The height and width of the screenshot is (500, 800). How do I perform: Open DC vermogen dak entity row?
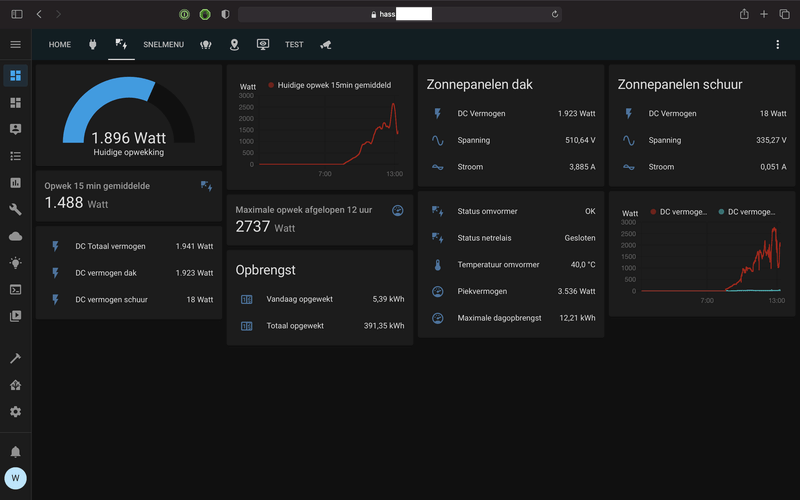coord(129,273)
